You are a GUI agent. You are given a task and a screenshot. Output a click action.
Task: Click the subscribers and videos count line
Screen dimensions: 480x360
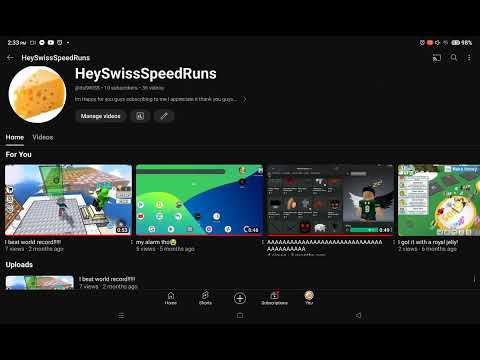tap(119, 88)
